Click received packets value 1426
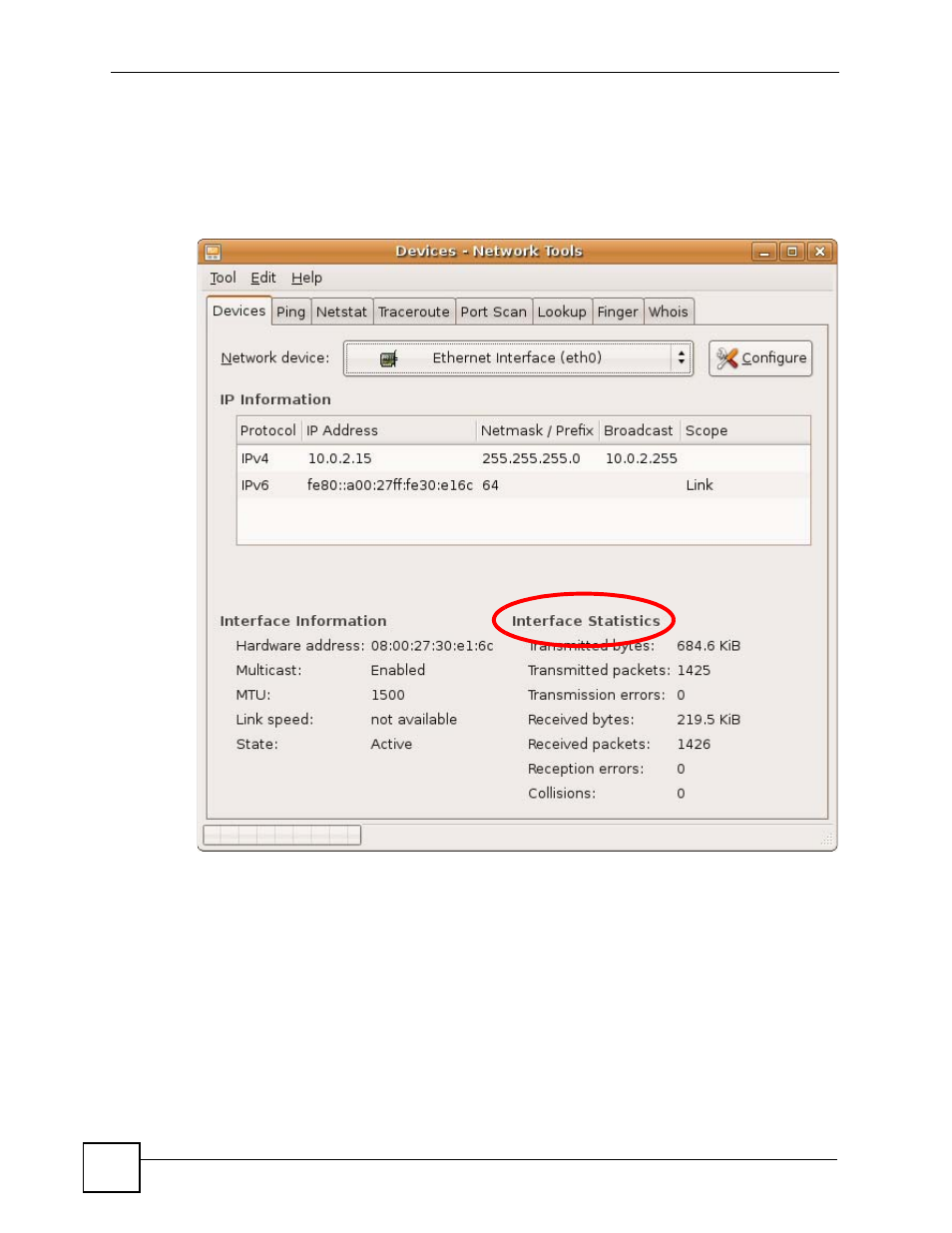The image size is (952, 1233). coord(694,744)
